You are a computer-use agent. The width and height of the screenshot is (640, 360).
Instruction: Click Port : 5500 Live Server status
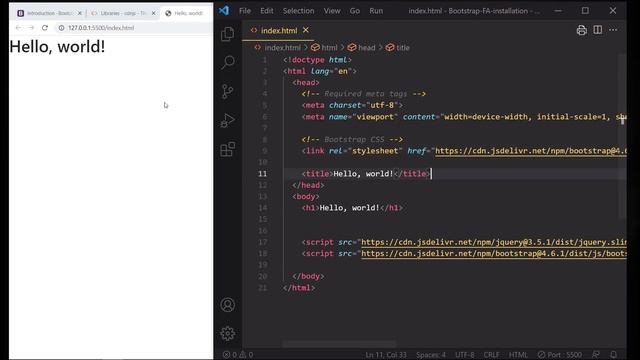coord(560,355)
